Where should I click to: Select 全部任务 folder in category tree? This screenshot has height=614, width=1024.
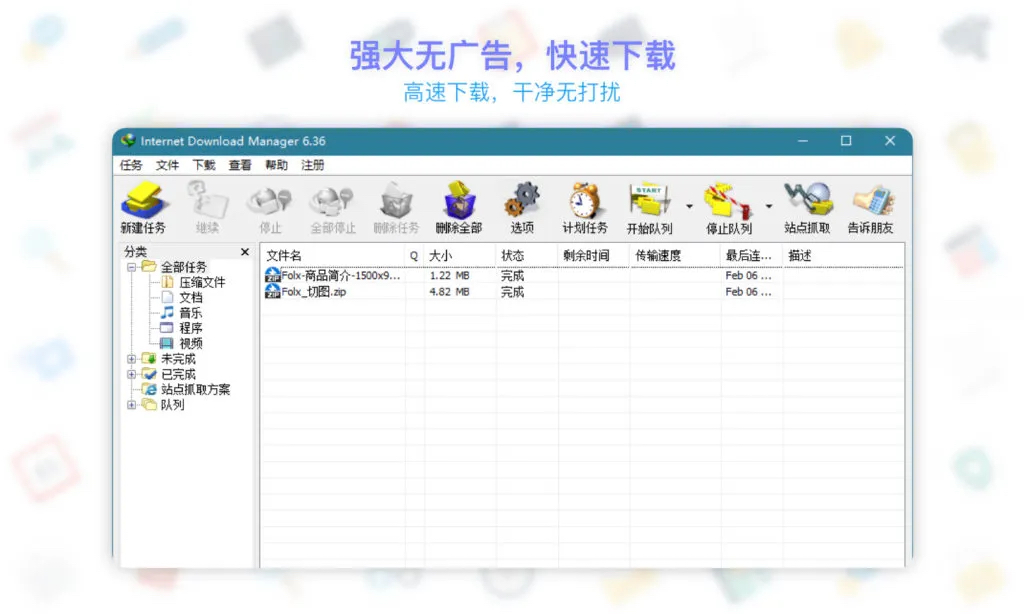click(184, 267)
